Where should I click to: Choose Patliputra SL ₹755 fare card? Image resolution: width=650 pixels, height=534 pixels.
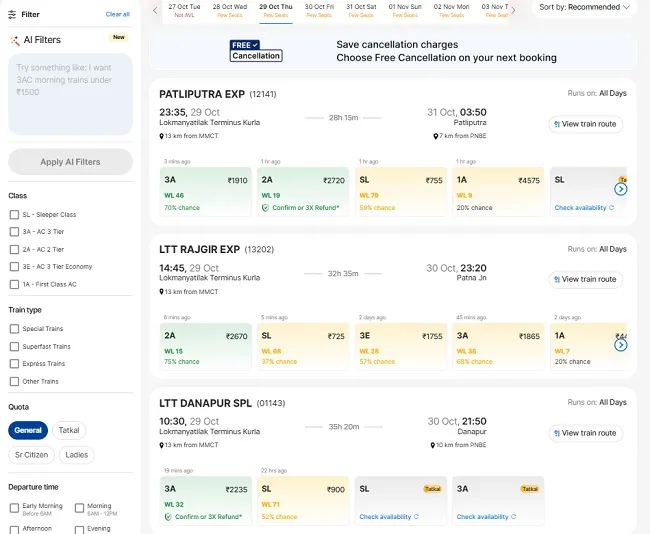click(401, 192)
